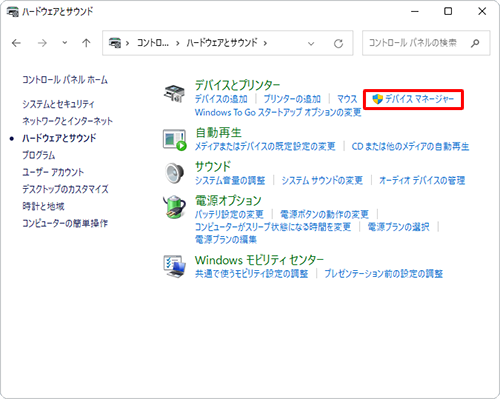Open Windows モビリティ センター heading link
The height and width of the screenshot is (399, 500).
pyautogui.click(x=259, y=260)
